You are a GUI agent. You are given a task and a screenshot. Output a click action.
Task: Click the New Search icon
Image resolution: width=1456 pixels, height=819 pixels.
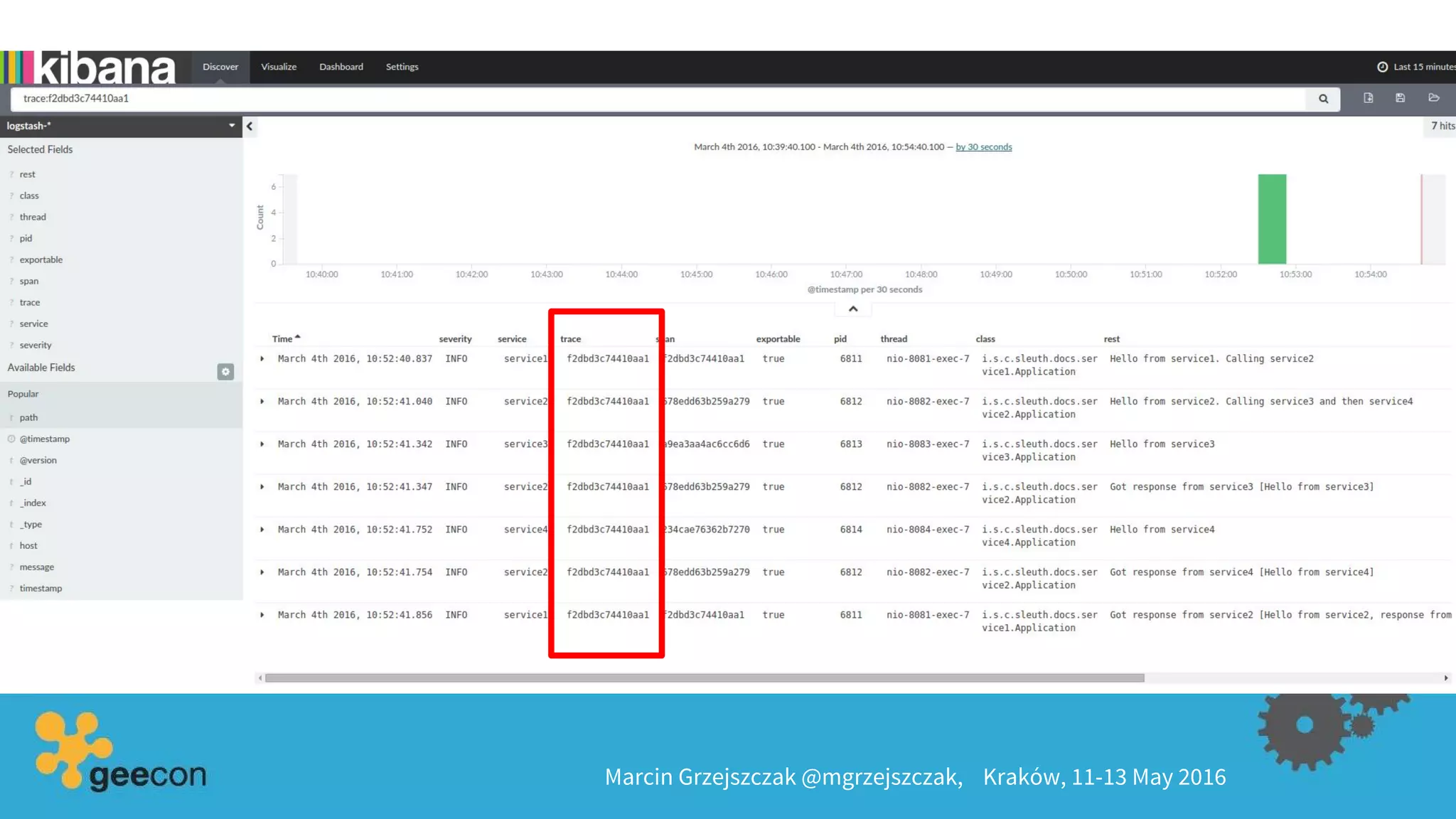coord(1368,98)
